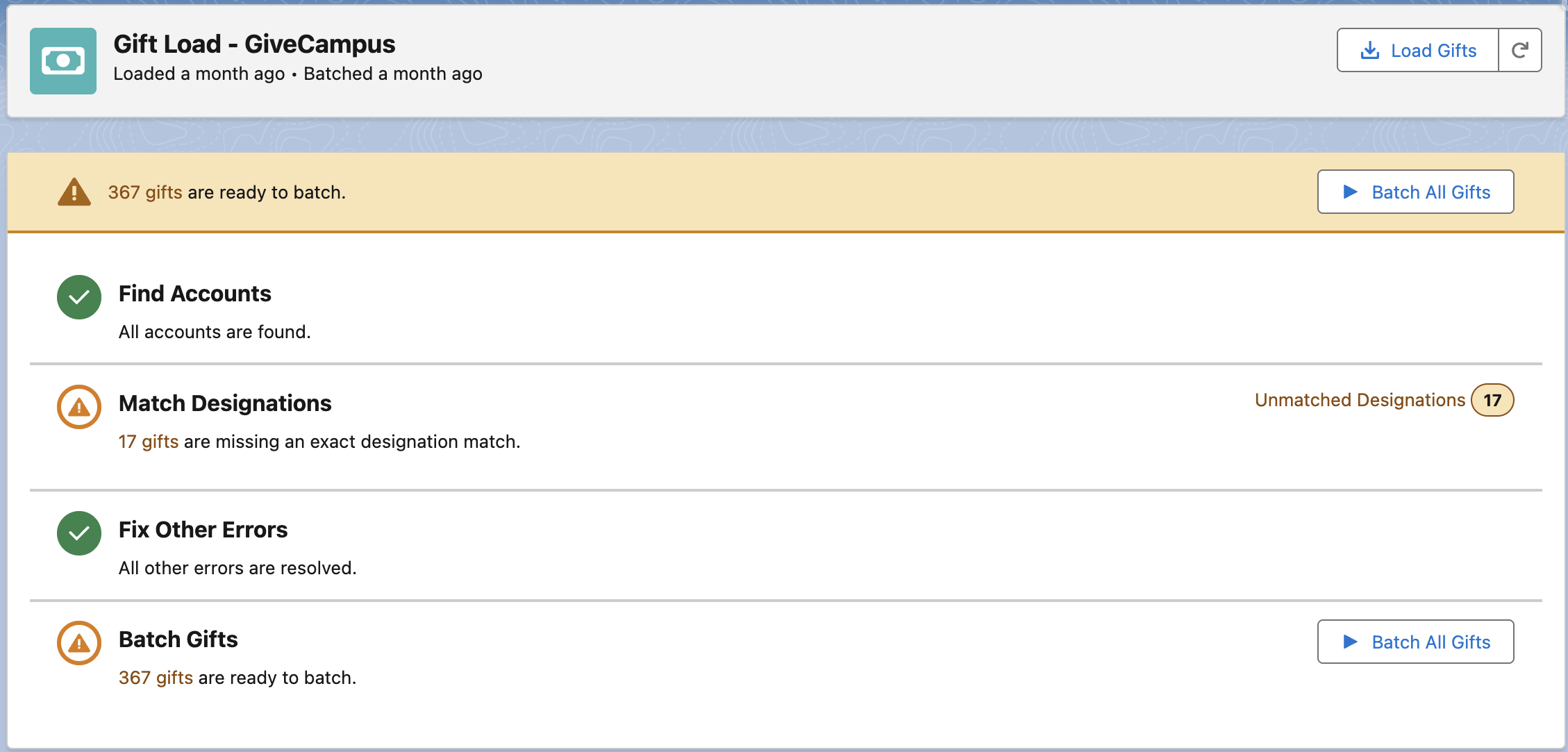Click the Batch Gifts warning icon

(x=79, y=643)
